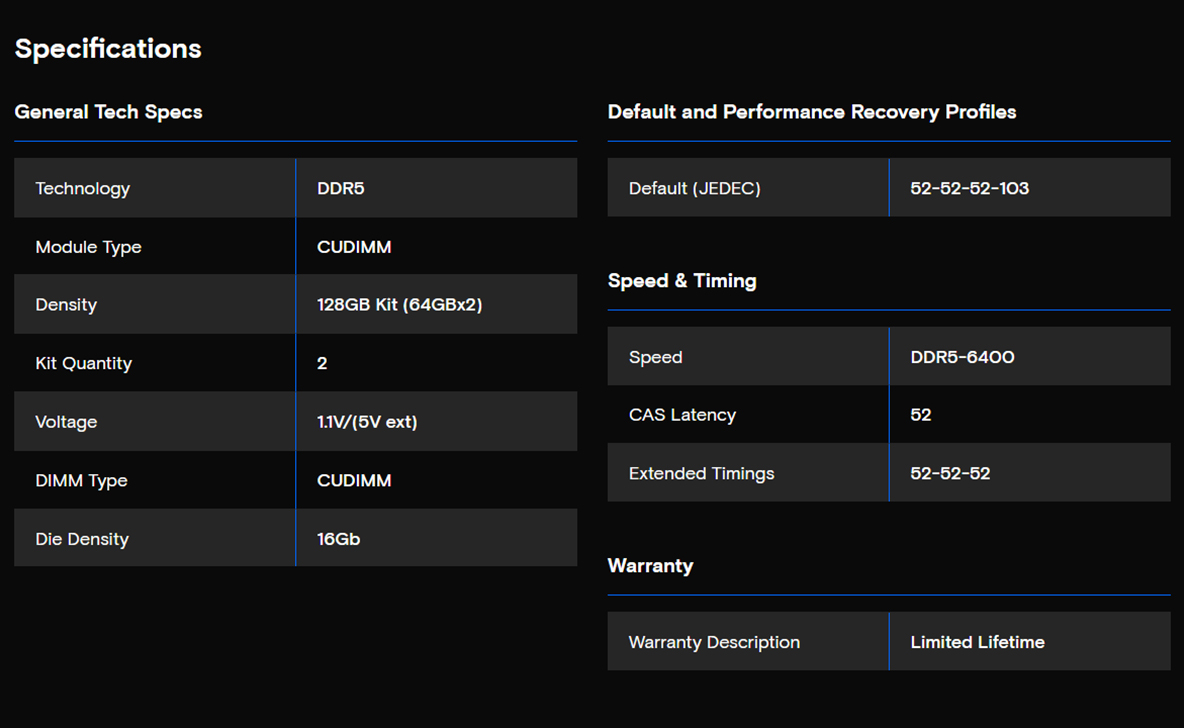Screen dimensions: 1184x728
Task: Click the 52-52-52-103 timing value
Action: [970, 188]
